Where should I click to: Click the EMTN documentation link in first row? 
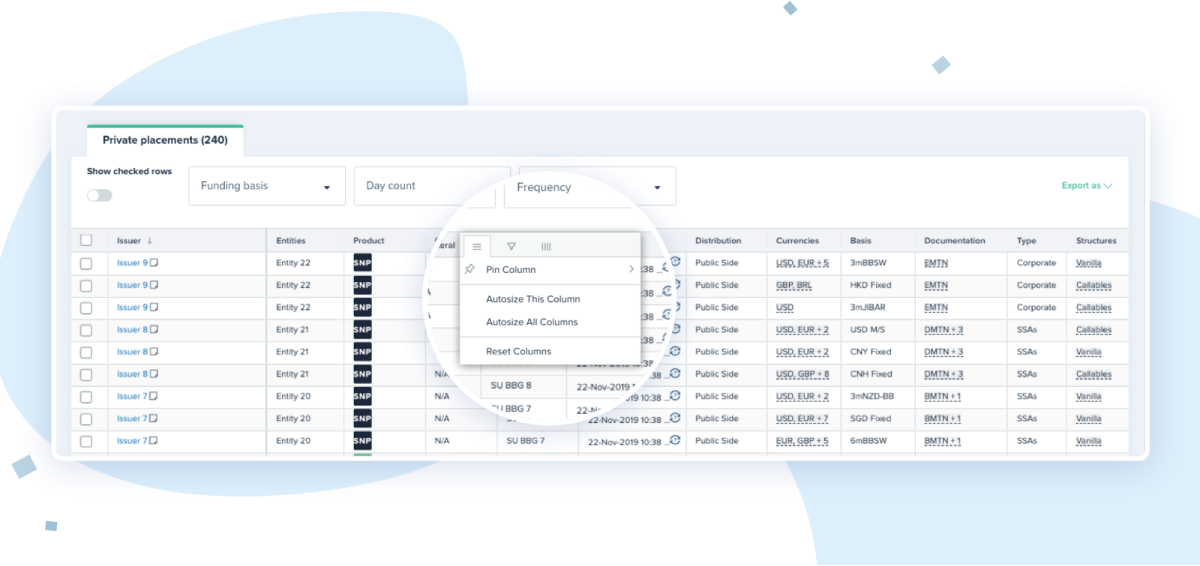point(935,263)
